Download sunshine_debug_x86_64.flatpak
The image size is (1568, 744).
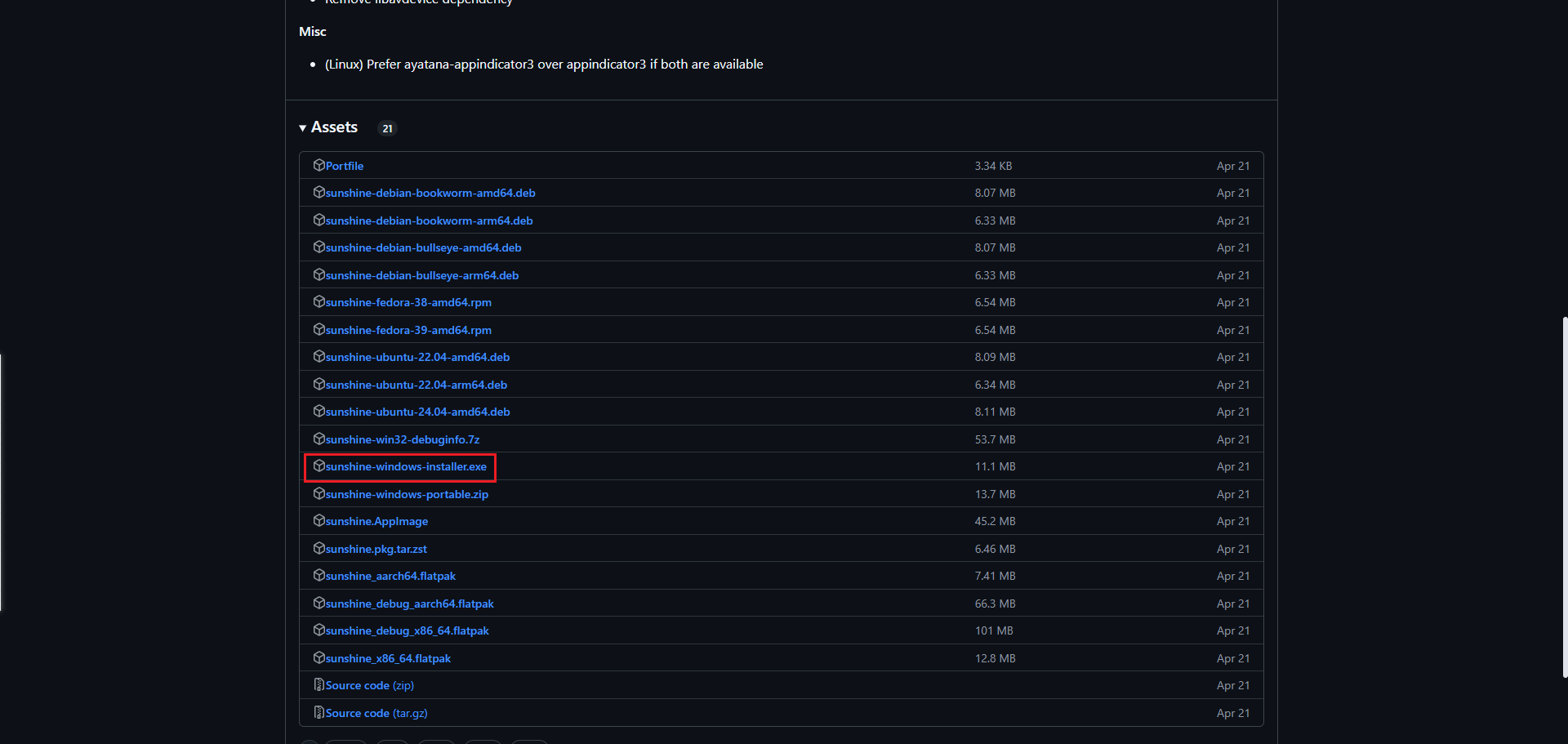(408, 630)
